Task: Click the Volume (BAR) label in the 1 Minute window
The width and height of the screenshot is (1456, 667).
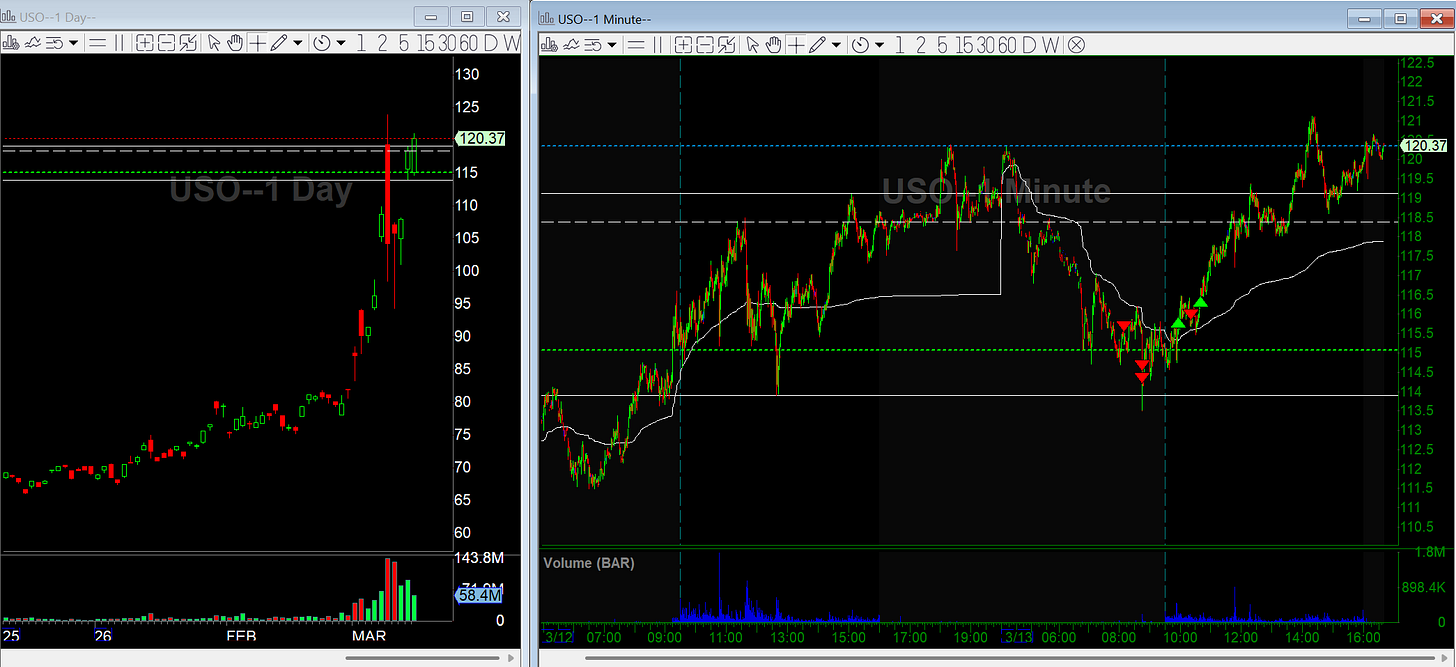Action: pyautogui.click(x=589, y=563)
